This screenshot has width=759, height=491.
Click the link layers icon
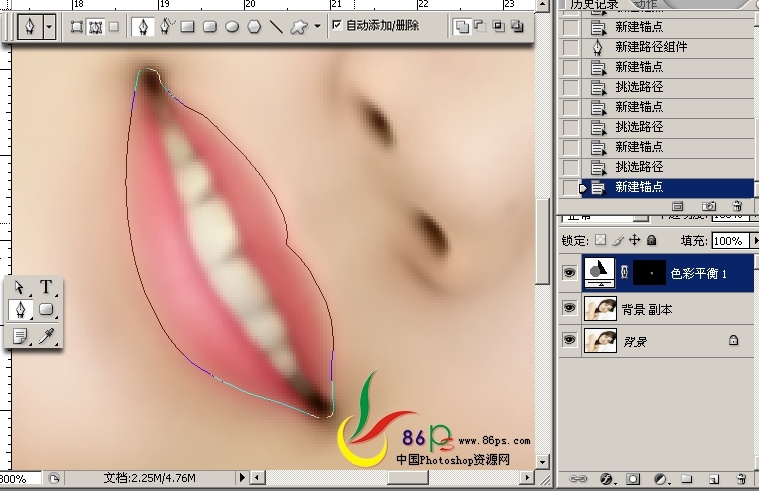click(578, 479)
